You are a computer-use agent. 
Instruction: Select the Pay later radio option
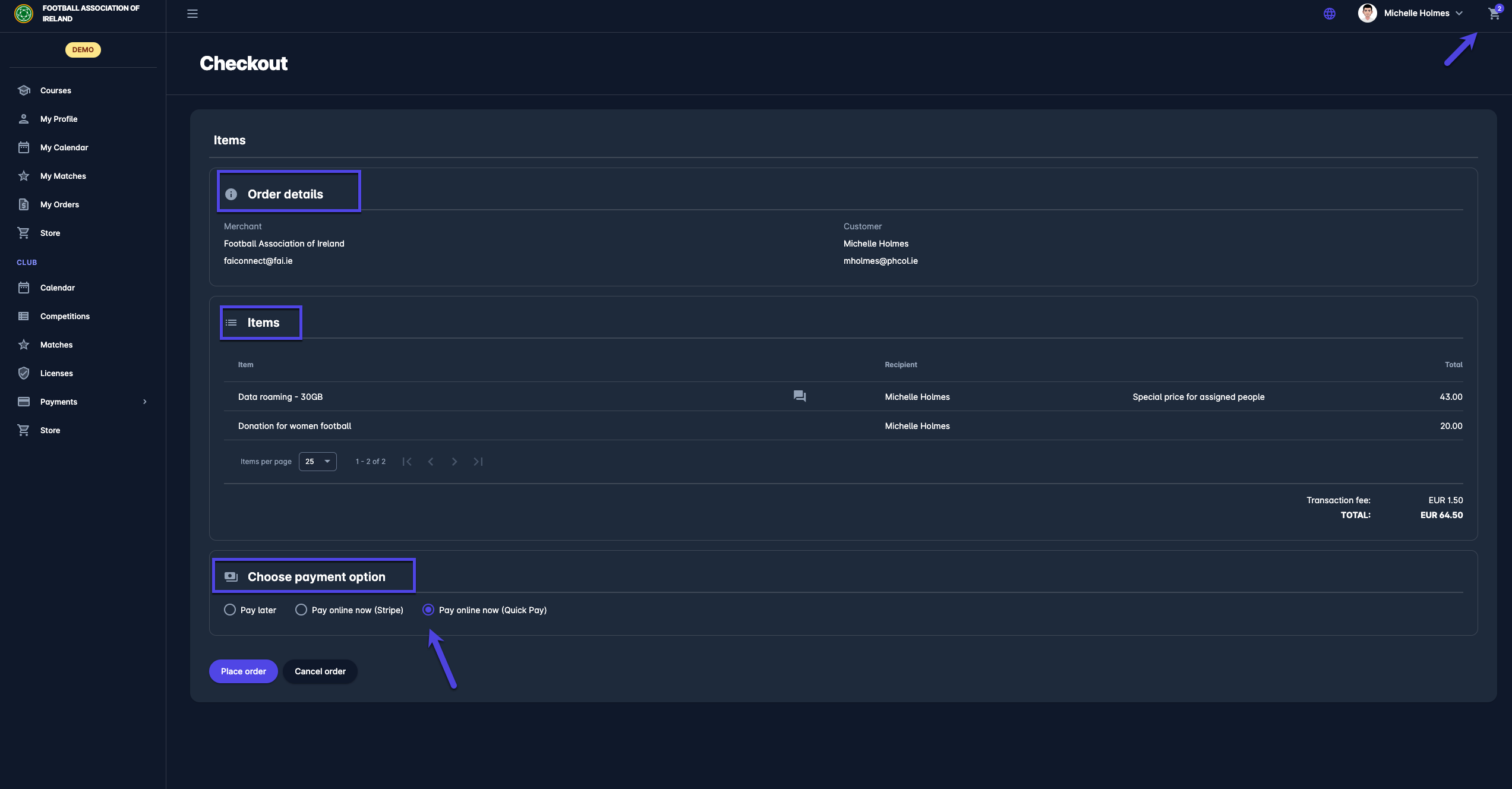[x=230, y=610]
